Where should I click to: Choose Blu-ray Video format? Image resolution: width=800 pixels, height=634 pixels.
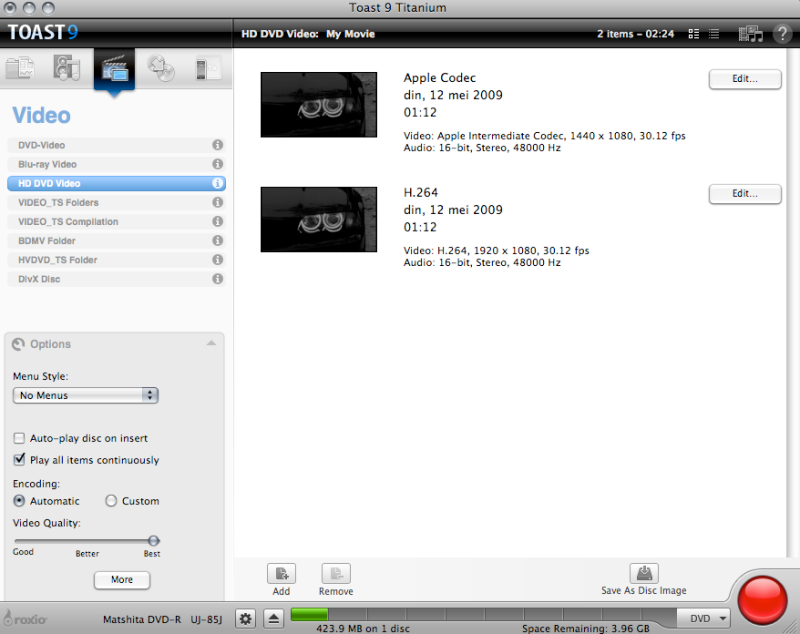[116, 164]
